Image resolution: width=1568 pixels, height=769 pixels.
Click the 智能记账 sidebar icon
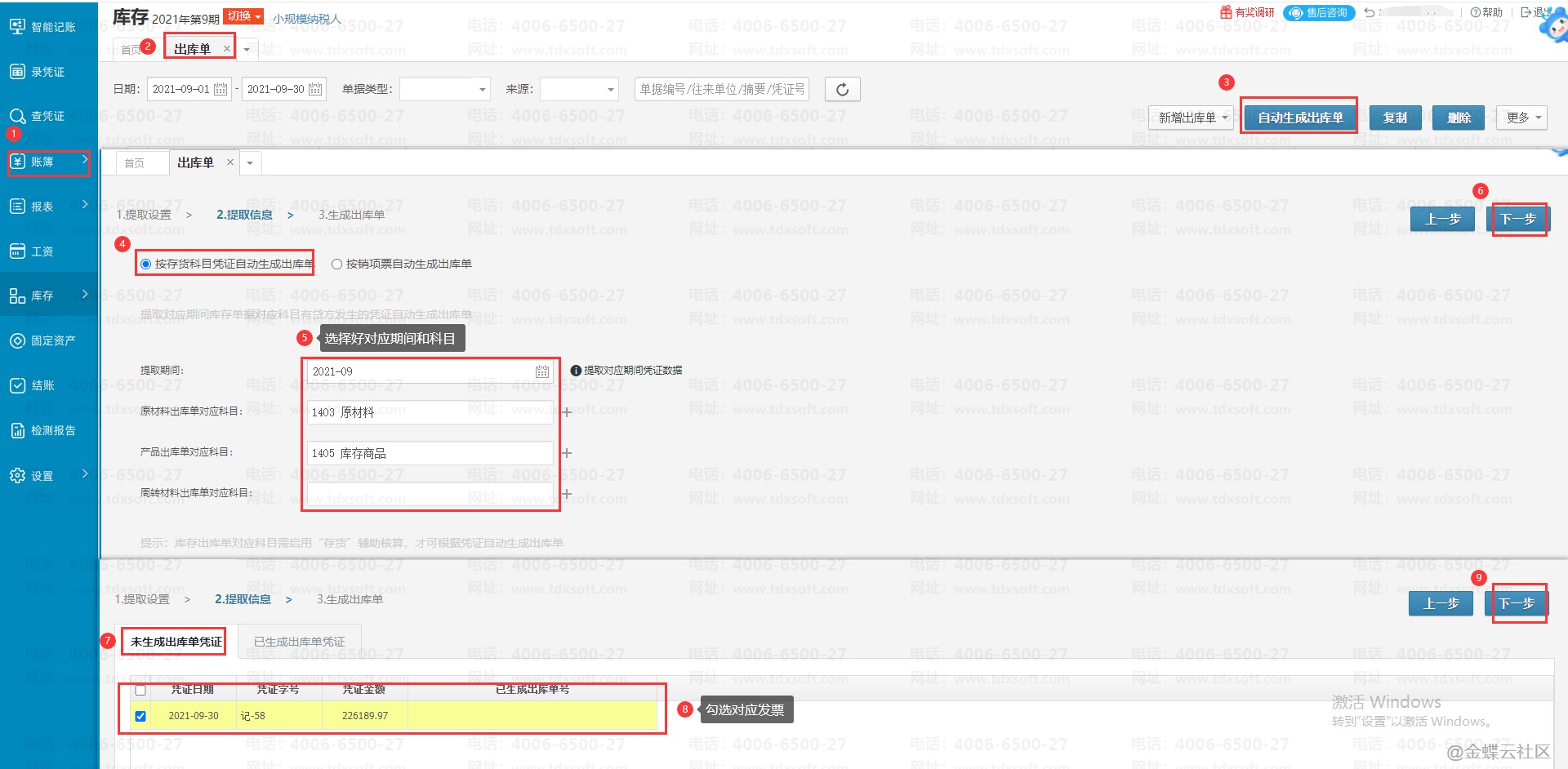coord(17,27)
